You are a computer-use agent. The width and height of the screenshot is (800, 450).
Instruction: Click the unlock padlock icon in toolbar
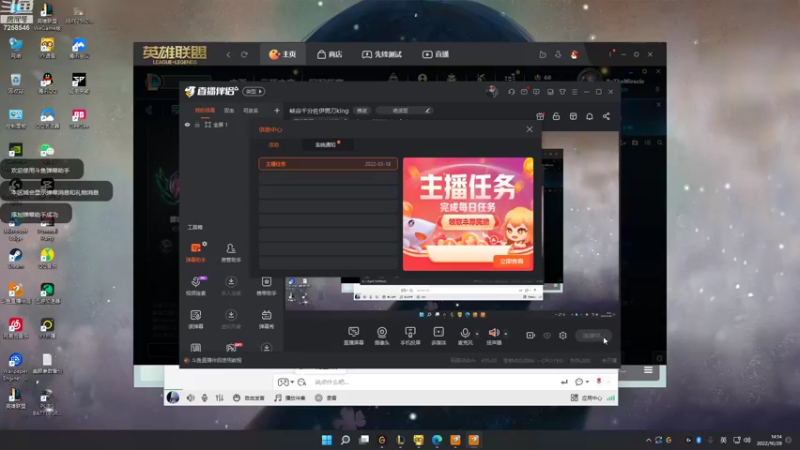556,116
